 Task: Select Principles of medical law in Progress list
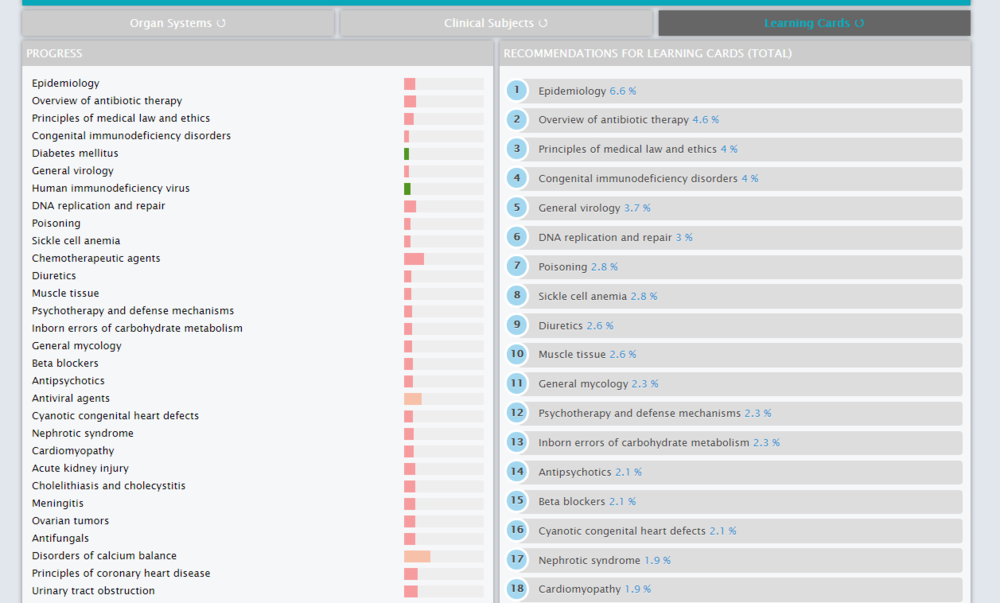click(x=121, y=118)
